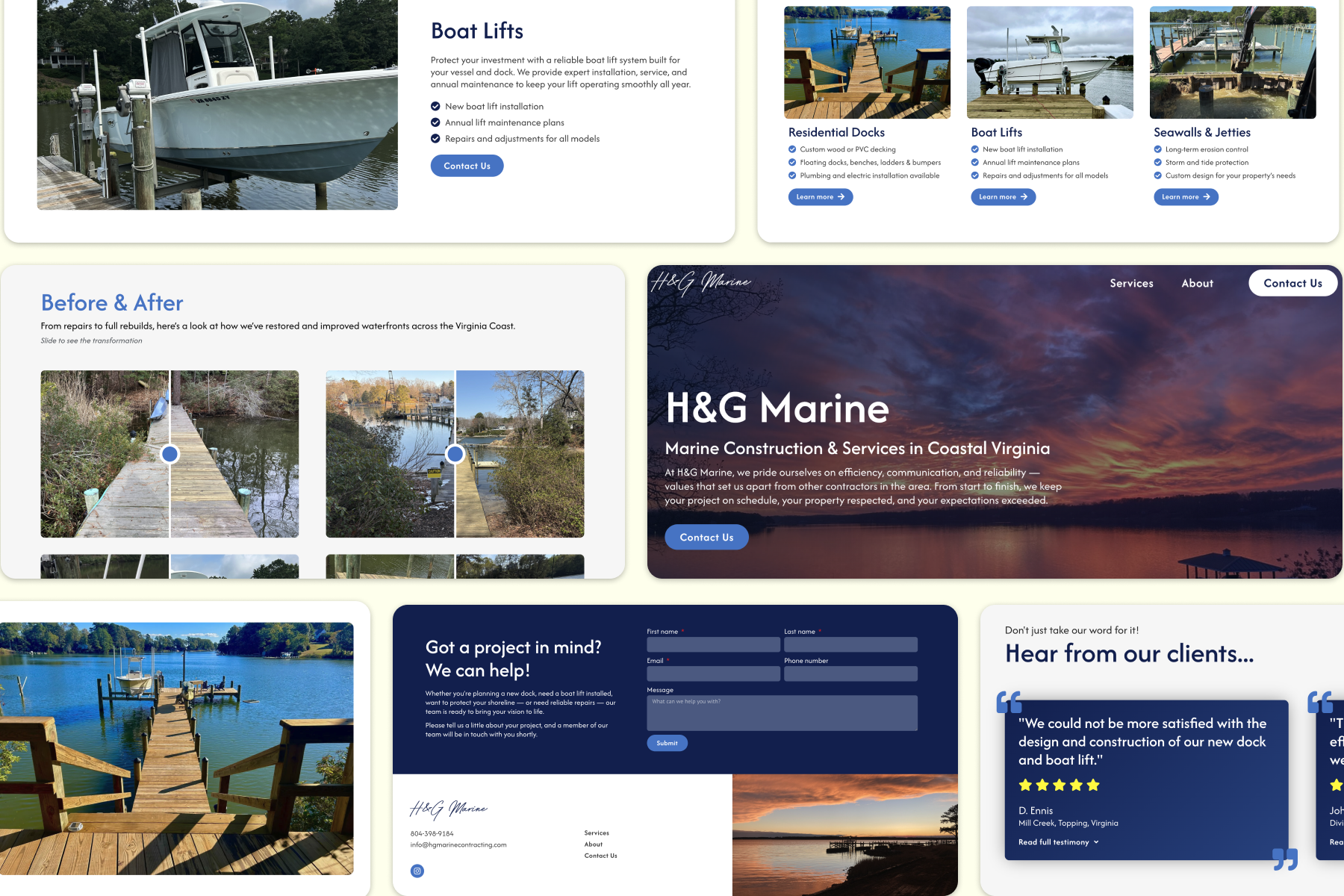
Task: Click the Email input field
Action: [x=713, y=673]
